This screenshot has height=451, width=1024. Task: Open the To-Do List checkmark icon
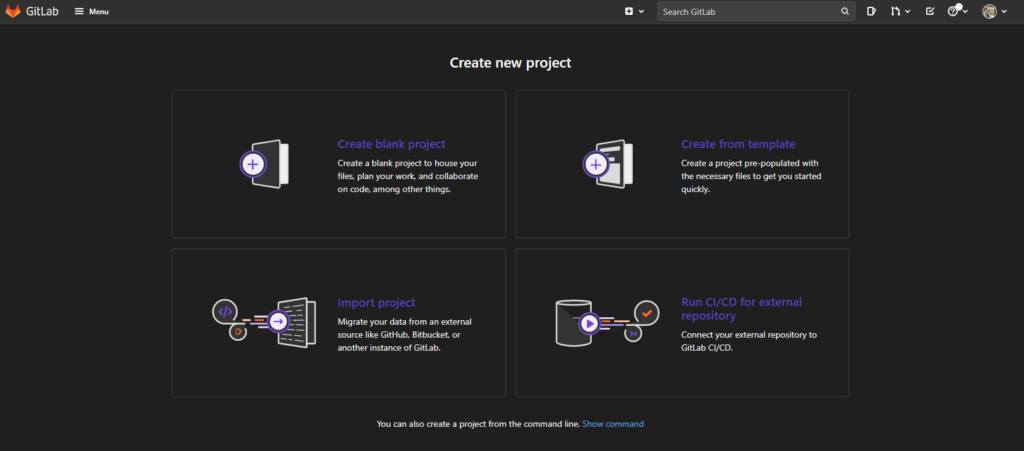930,12
